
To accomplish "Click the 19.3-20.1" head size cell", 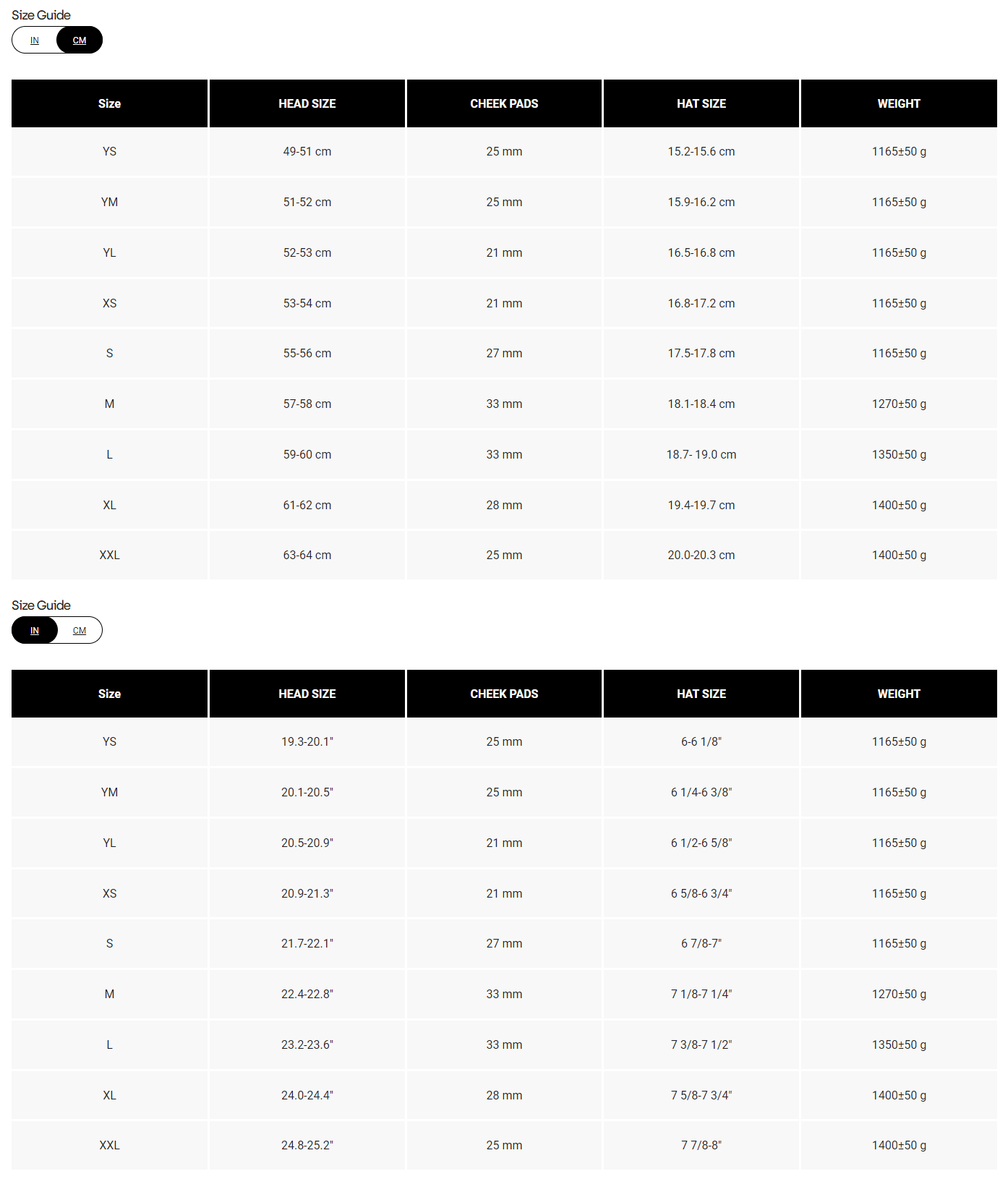I will tap(307, 742).
